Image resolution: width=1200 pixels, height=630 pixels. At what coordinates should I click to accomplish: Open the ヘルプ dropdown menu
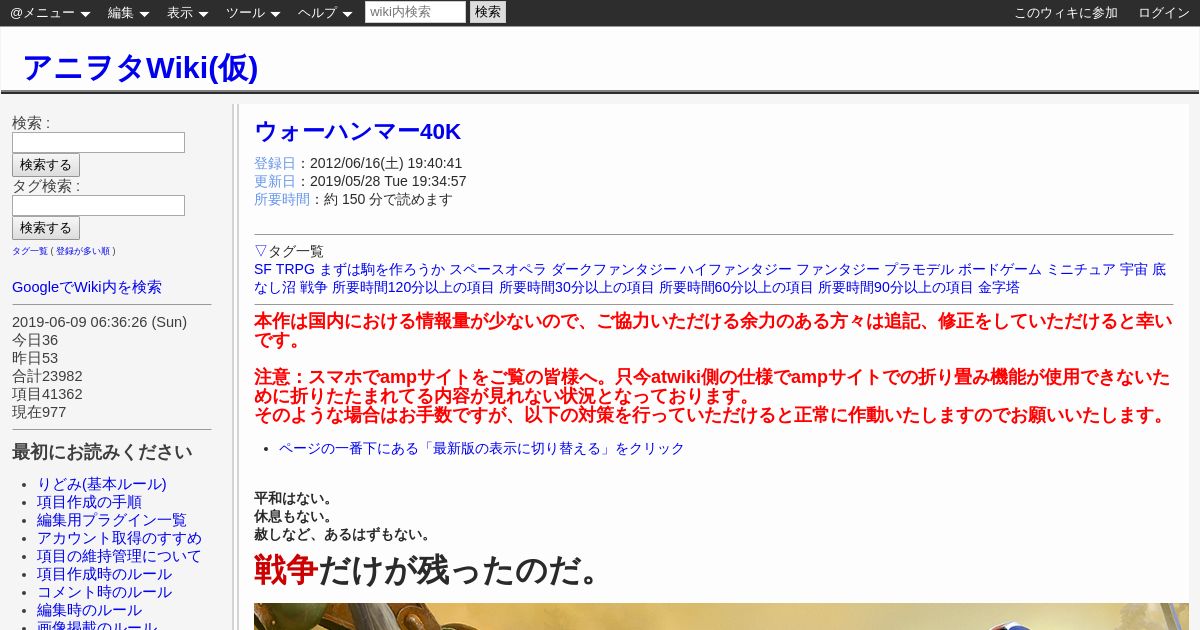click(x=324, y=13)
